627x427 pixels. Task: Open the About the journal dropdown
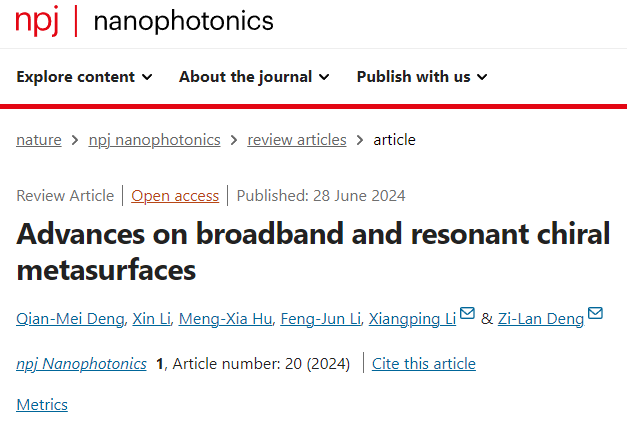[253, 77]
